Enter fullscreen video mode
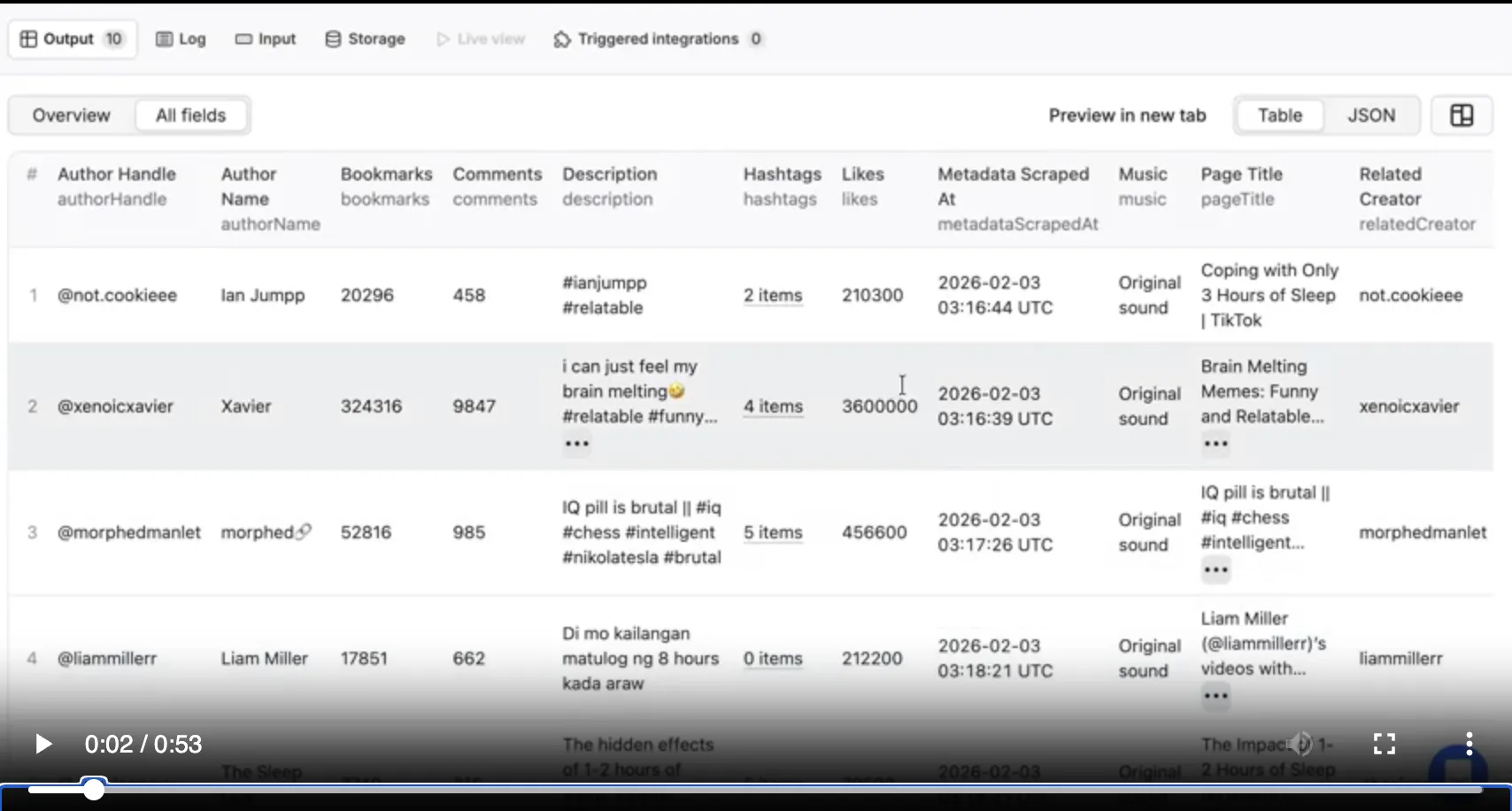The image size is (1512, 811). click(1384, 744)
